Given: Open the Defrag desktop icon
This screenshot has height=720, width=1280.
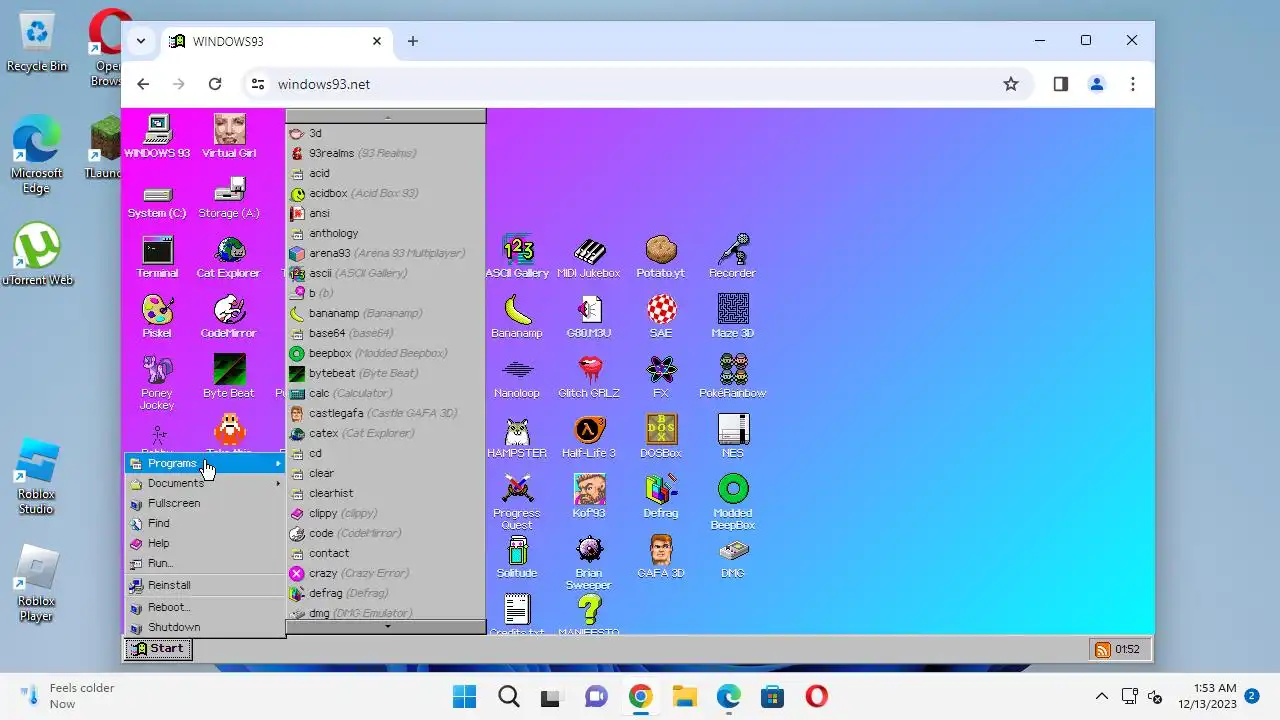Looking at the screenshot, I should click(661, 497).
